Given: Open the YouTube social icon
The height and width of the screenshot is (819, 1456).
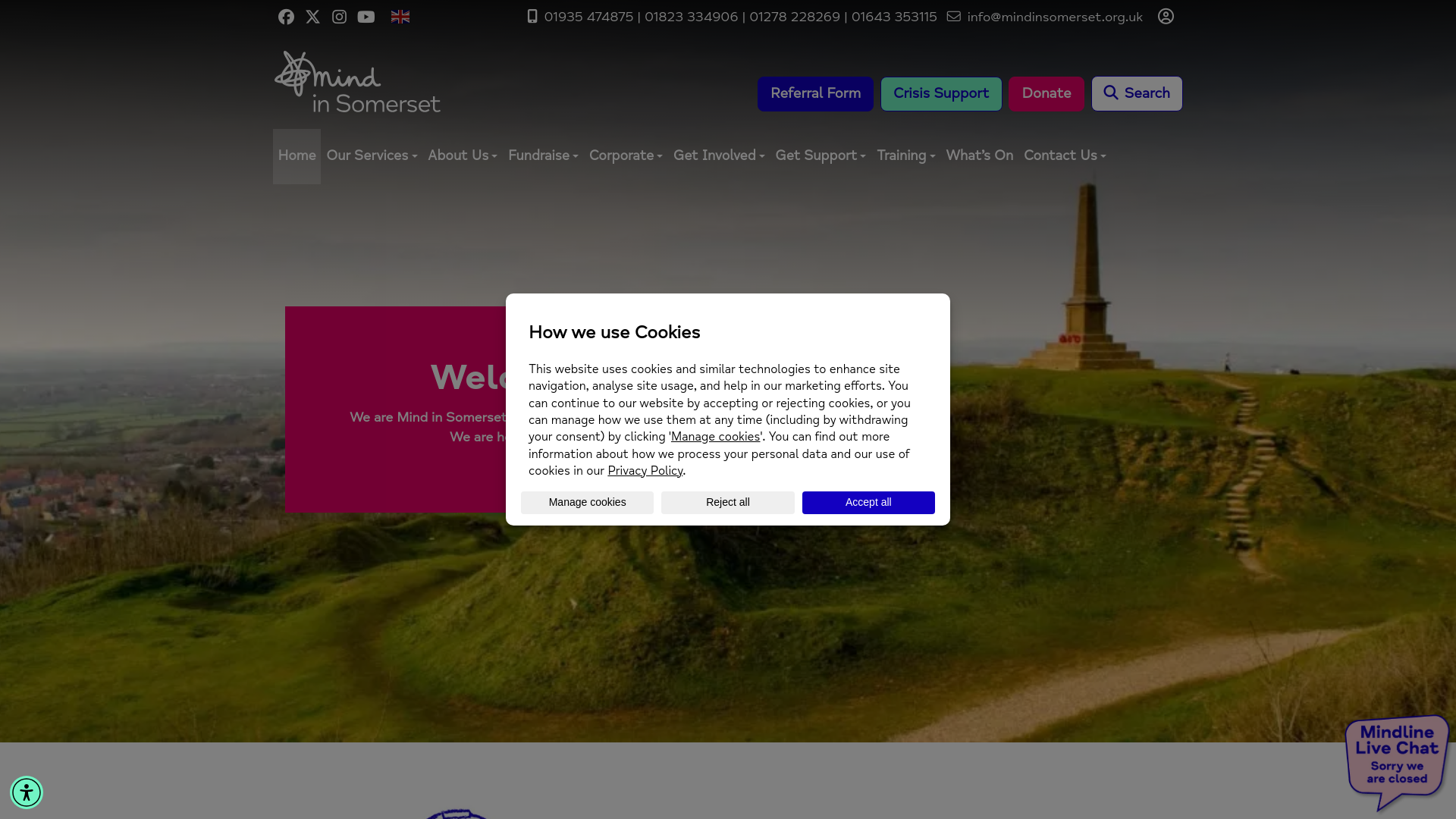Looking at the screenshot, I should (x=366, y=17).
